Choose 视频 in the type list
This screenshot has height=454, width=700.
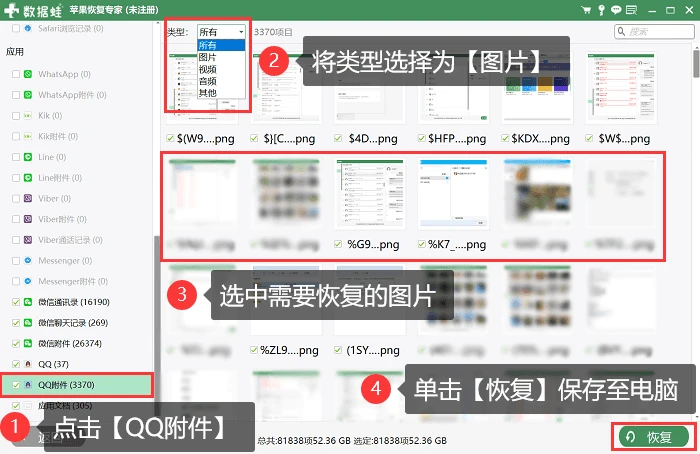221,69
